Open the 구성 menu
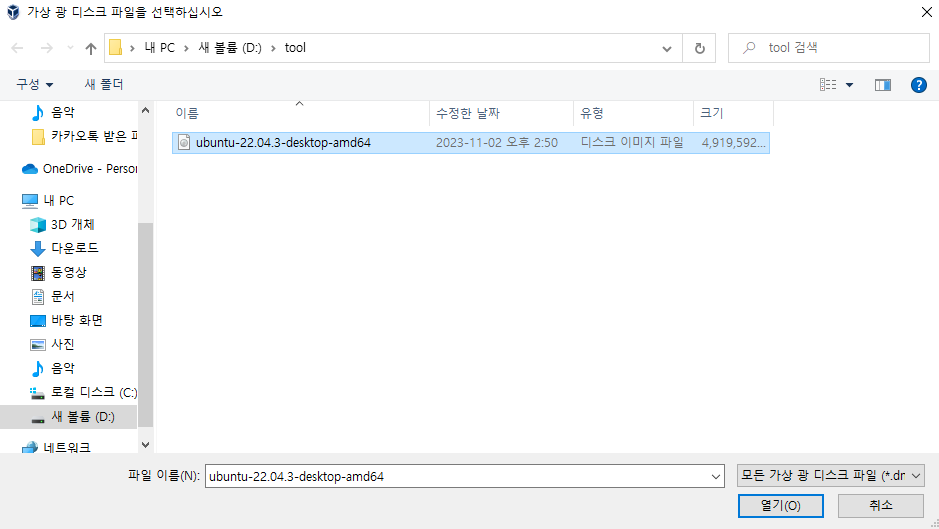The image size is (939, 529). (x=34, y=84)
